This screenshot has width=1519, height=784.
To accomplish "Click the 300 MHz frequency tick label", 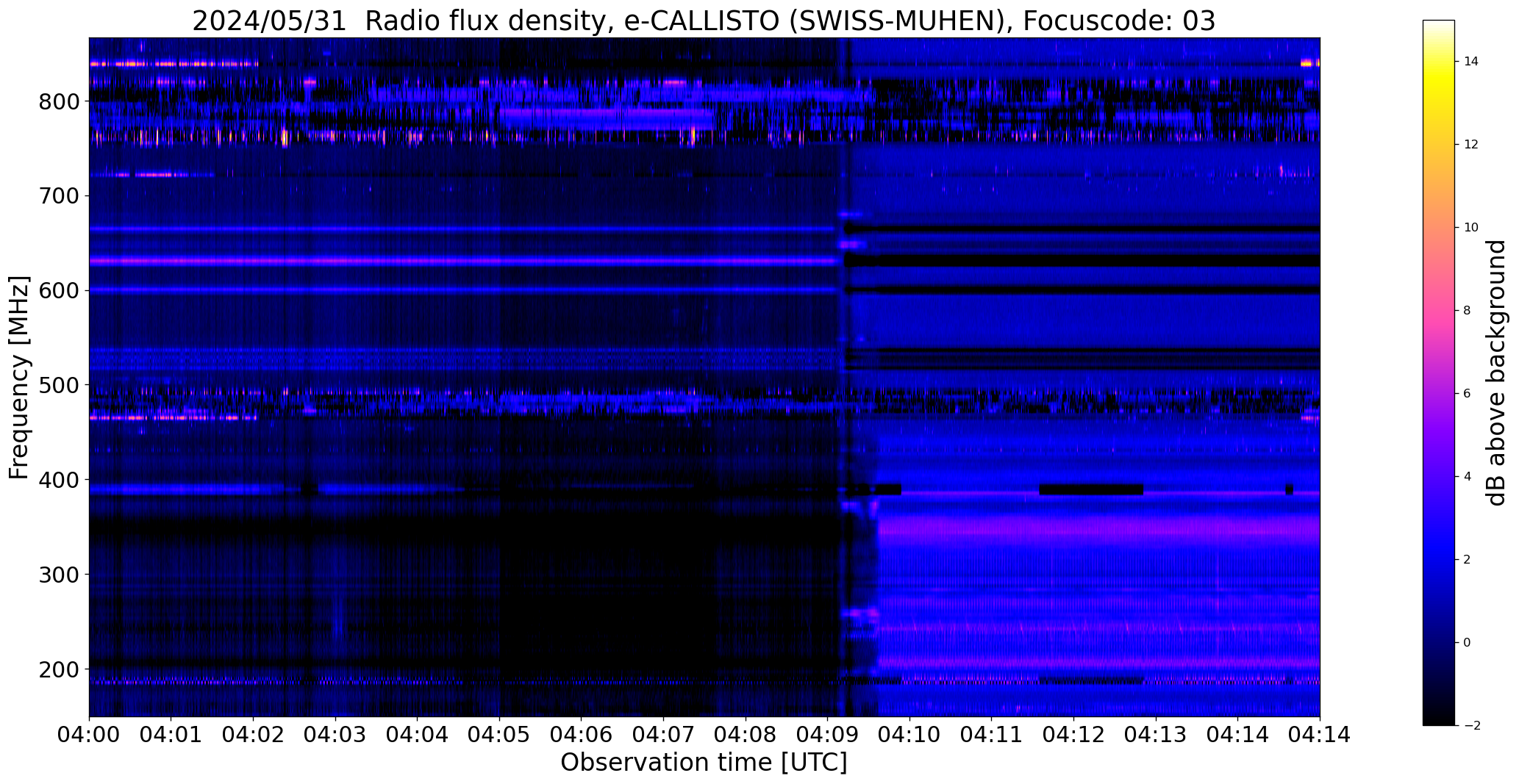I will [58, 575].
